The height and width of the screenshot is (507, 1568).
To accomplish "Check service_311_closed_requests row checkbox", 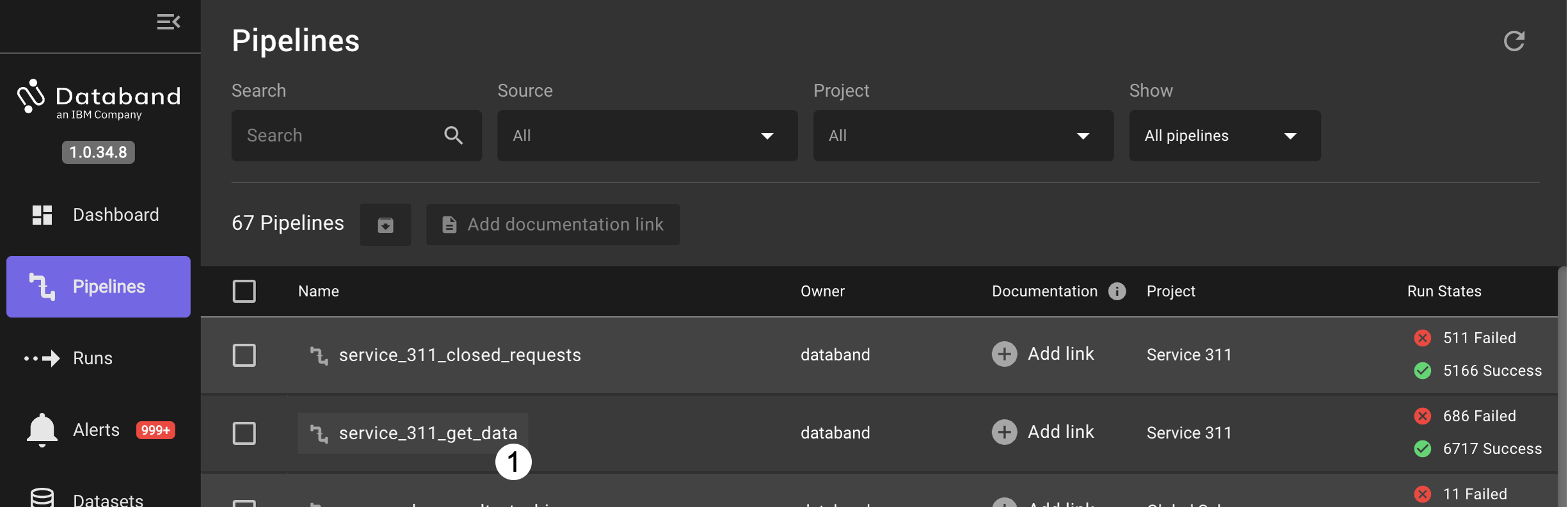I will click(x=244, y=355).
